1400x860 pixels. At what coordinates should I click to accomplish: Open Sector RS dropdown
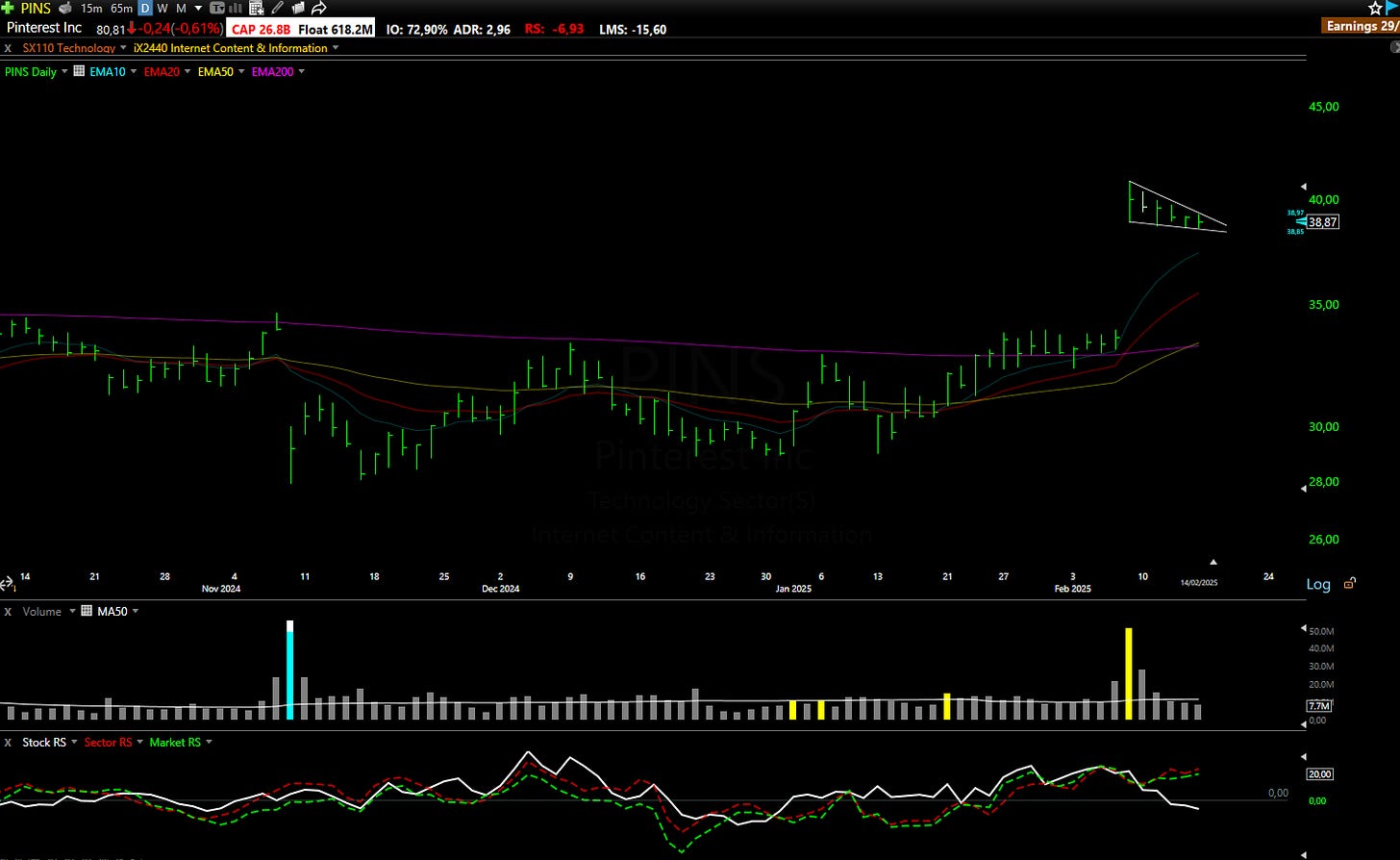140,743
